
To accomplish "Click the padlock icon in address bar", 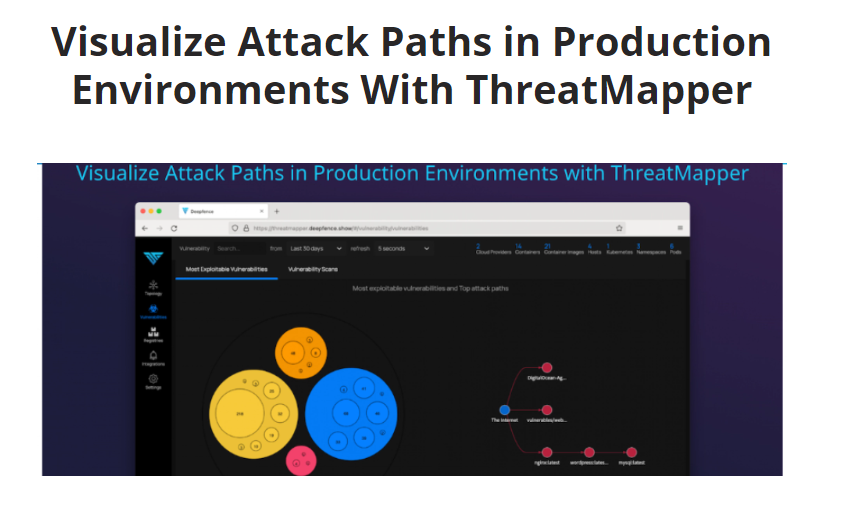I will coord(246,228).
